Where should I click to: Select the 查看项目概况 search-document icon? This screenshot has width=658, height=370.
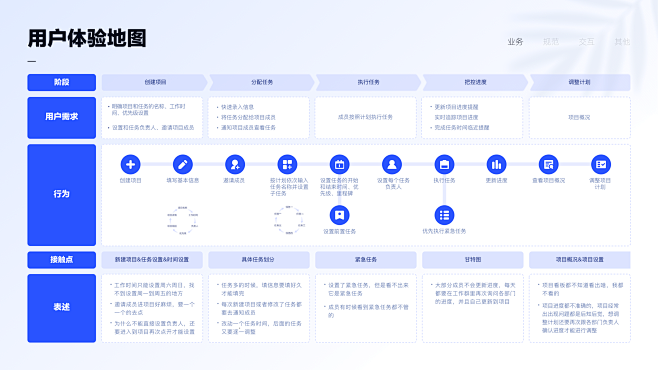coord(548,164)
